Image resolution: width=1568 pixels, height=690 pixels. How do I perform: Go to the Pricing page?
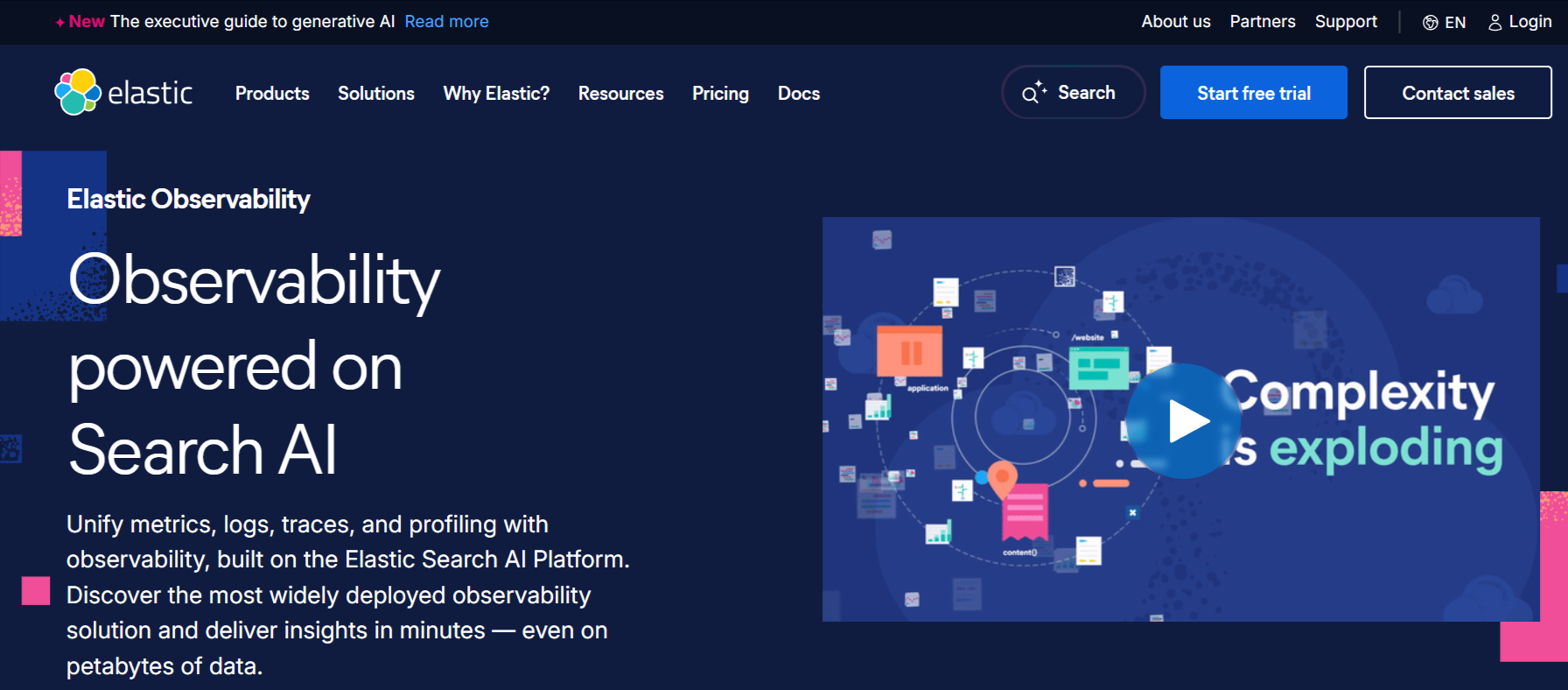click(720, 94)
